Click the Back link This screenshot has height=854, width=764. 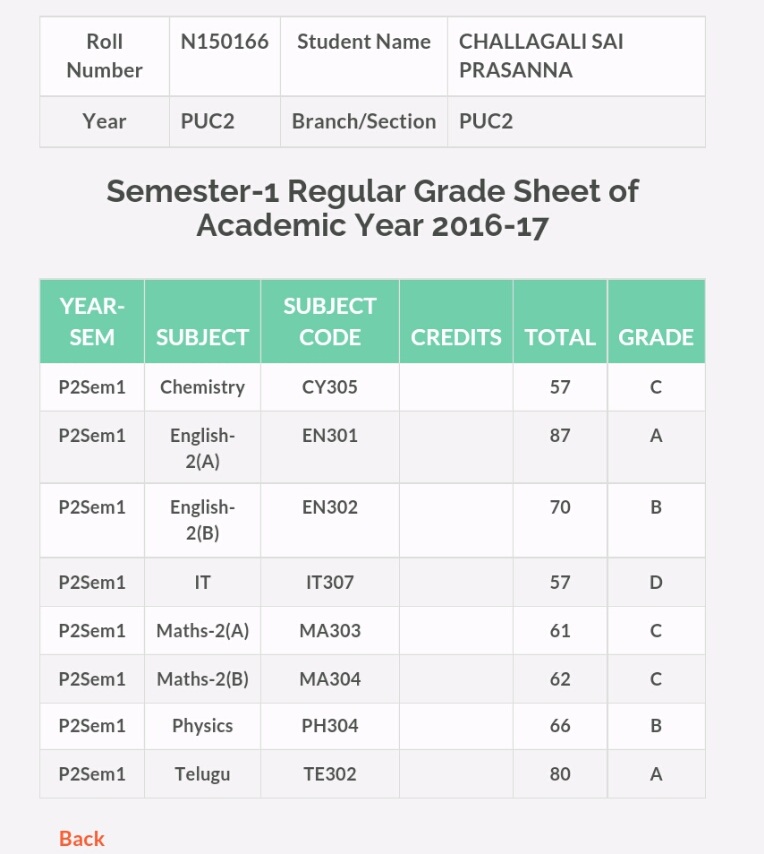click(82, 839)
